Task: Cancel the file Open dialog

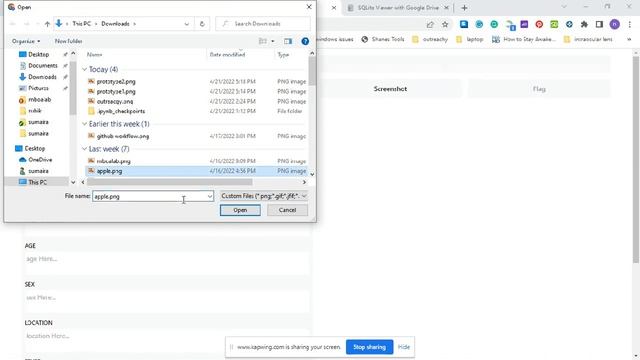Action: [287, 210]
